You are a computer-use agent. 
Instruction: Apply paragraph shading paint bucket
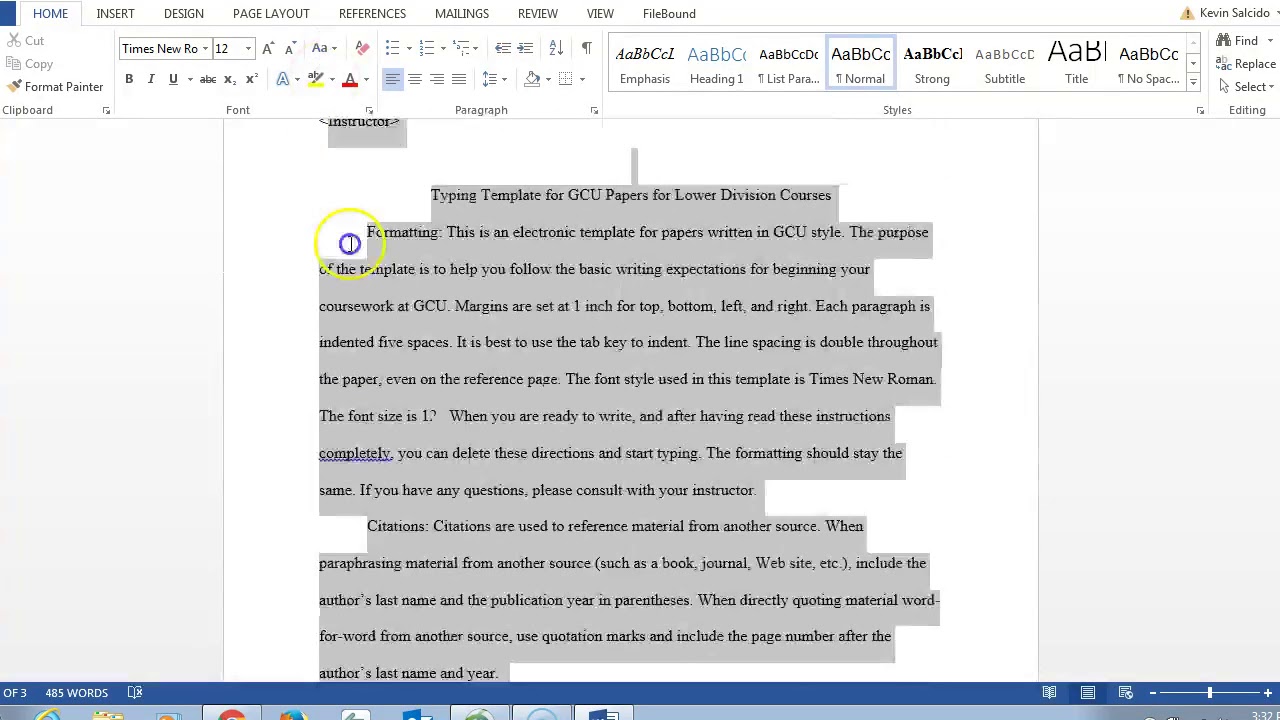click(532, 79)
